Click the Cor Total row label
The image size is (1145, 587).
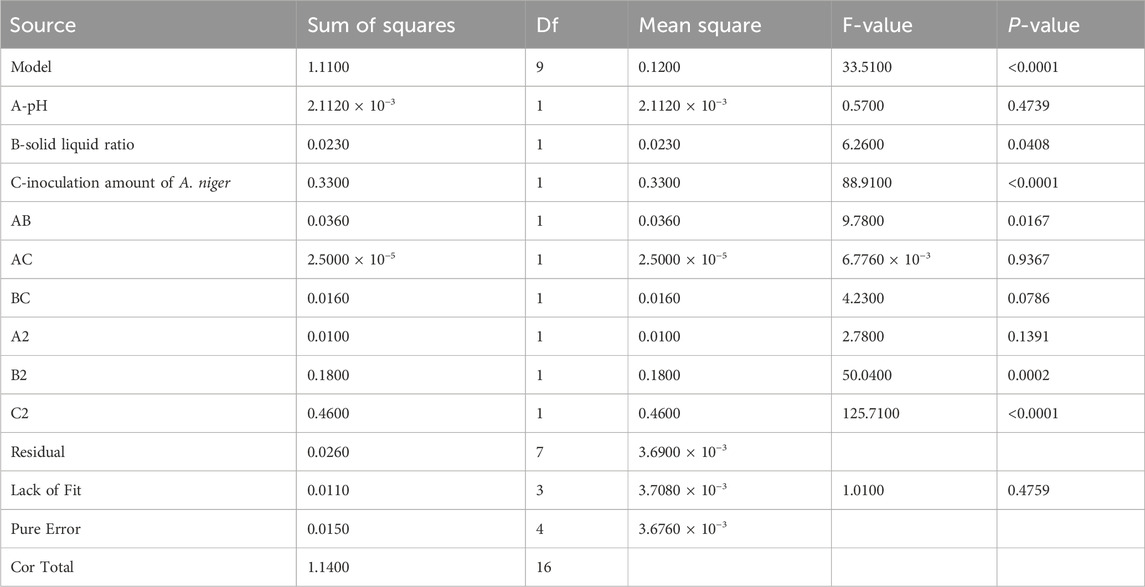42,567
